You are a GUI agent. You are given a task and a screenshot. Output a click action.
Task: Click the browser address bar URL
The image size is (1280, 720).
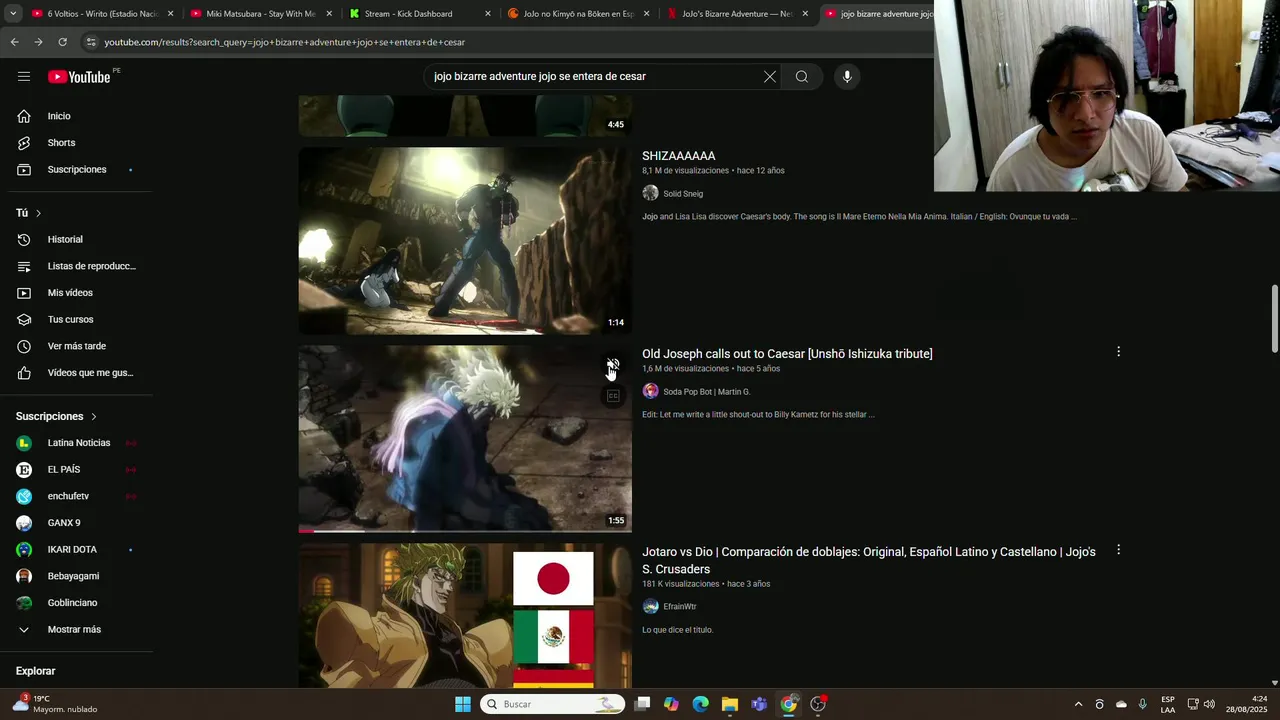click(285, 42)
